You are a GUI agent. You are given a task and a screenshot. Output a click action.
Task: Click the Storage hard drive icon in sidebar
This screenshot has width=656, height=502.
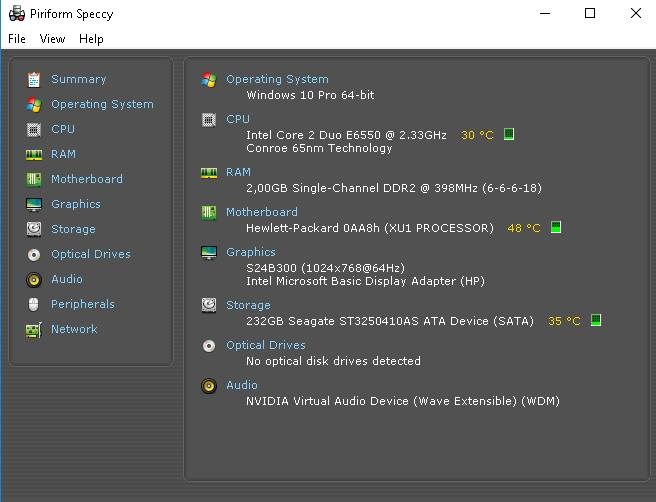(34, 229)
